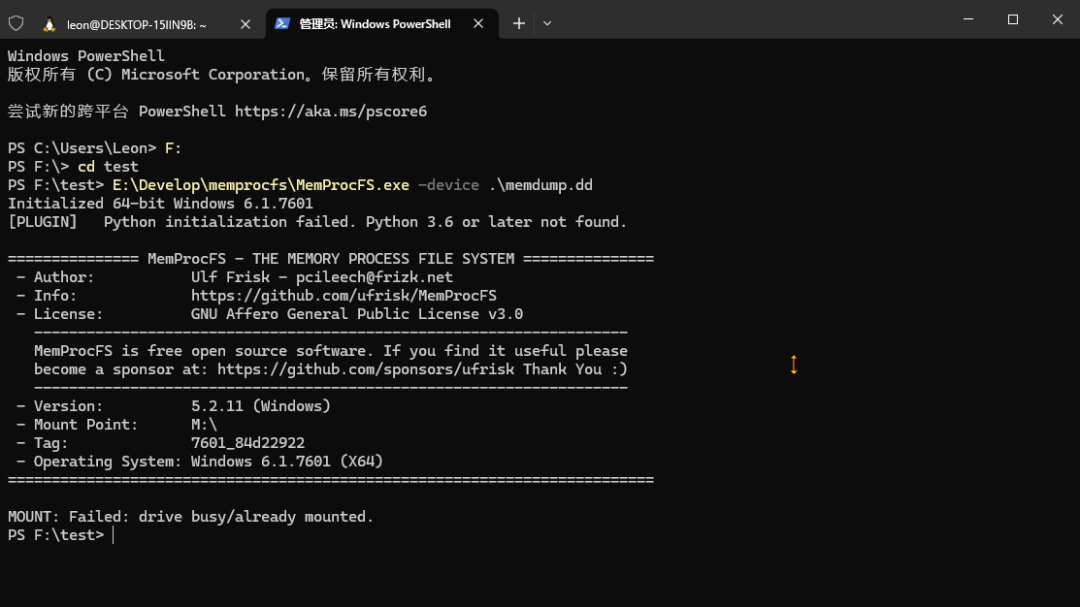The width and height of the screenshot is (1080, 607).
Task: Click the MemProcFS banner header line
Action: click(x=331, y=259)
